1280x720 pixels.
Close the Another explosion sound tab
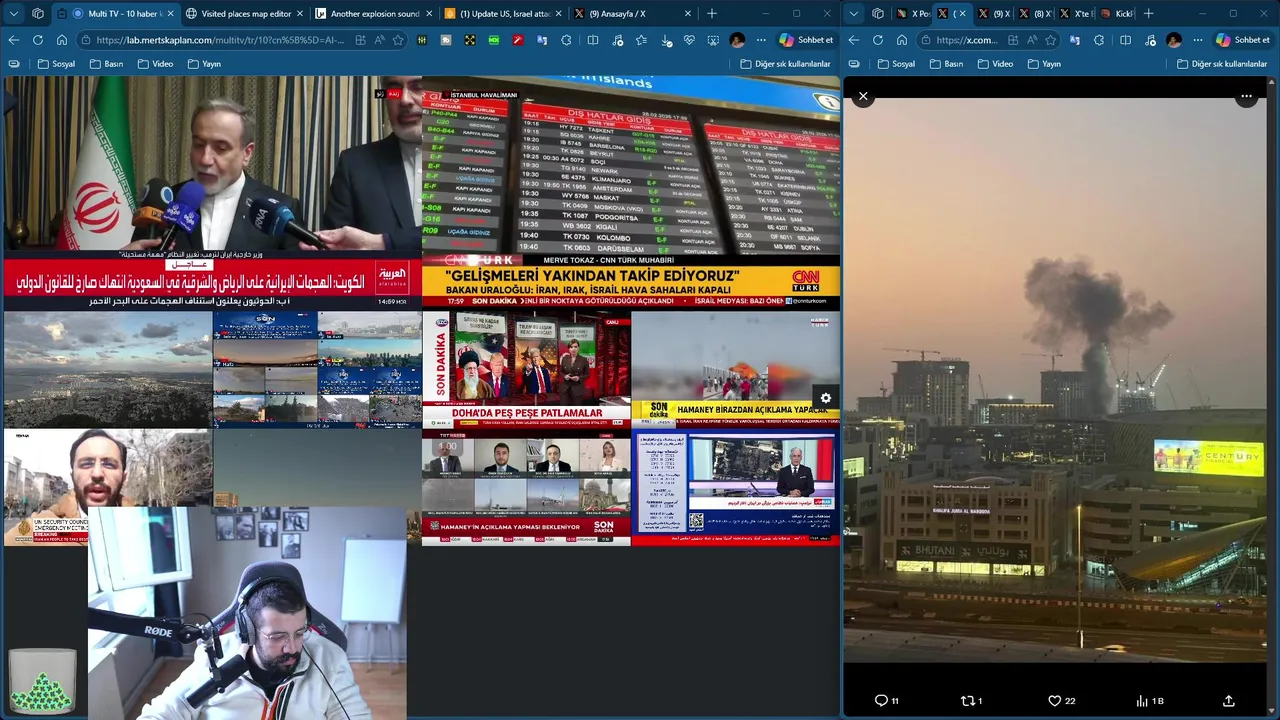pyautogui.click(x=429, y=14)
